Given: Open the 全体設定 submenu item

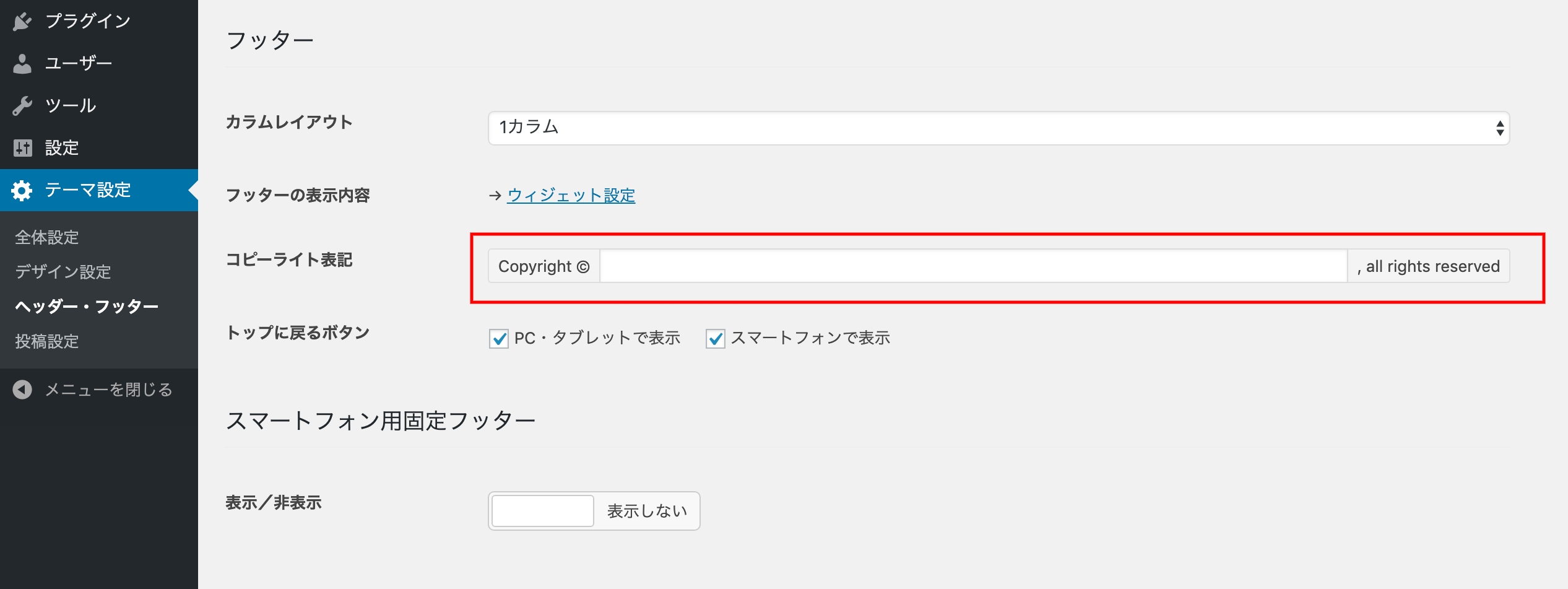Looking at the screenshot, I should click(47, 237).
